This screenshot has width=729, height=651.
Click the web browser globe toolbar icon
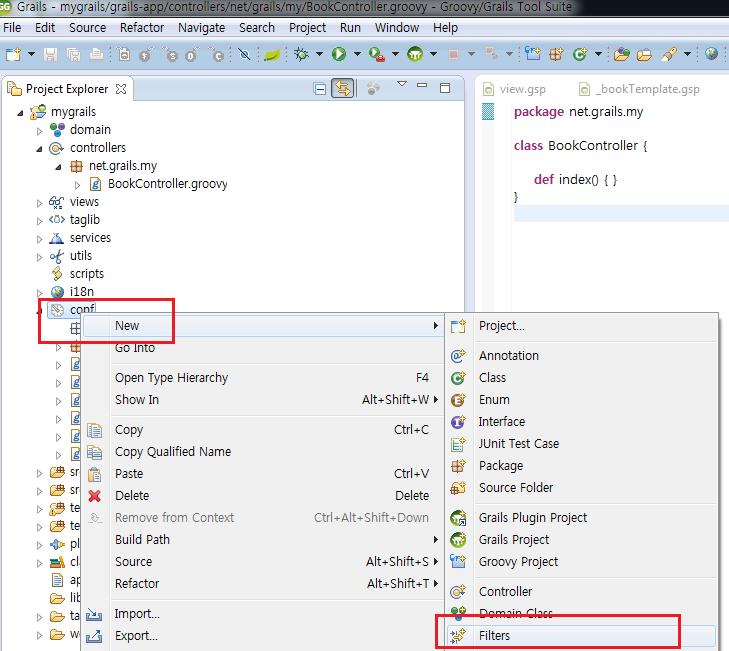[711, 53]
